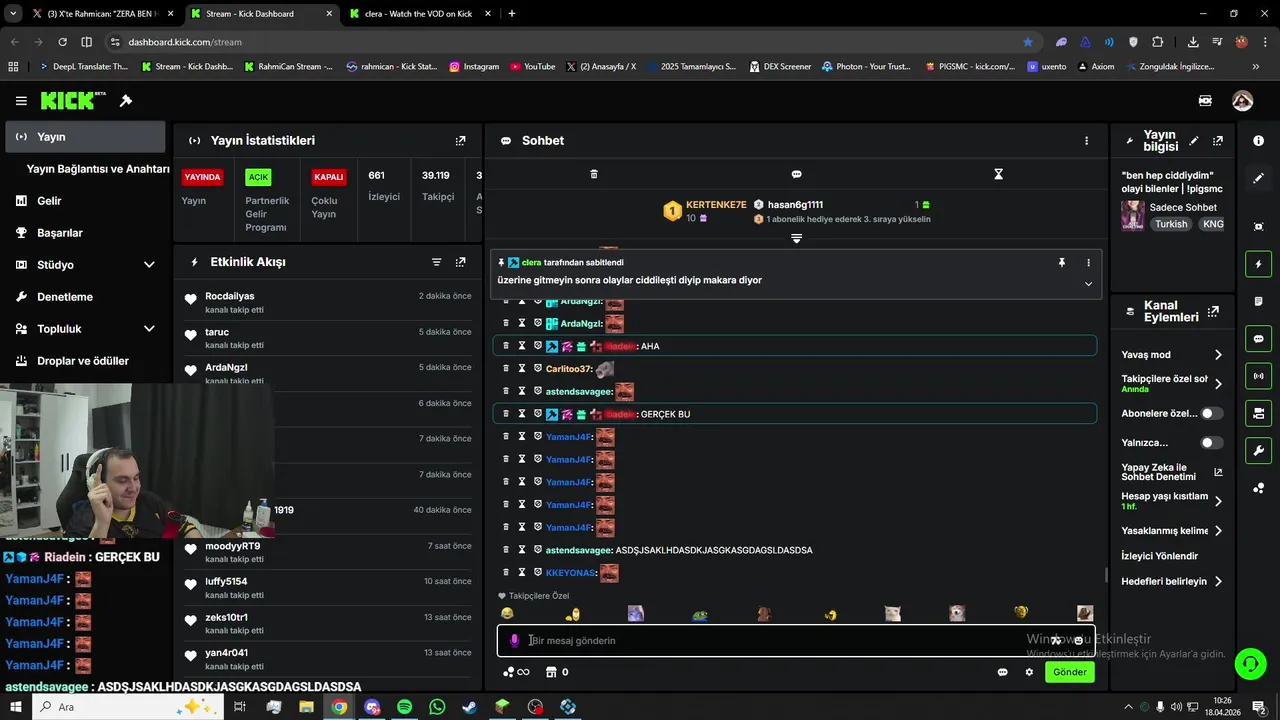Pop out the Etkinlik Akışı panel
This screenshot has width=1280, height=720.
pyautogui.click(x=460, y=262)
